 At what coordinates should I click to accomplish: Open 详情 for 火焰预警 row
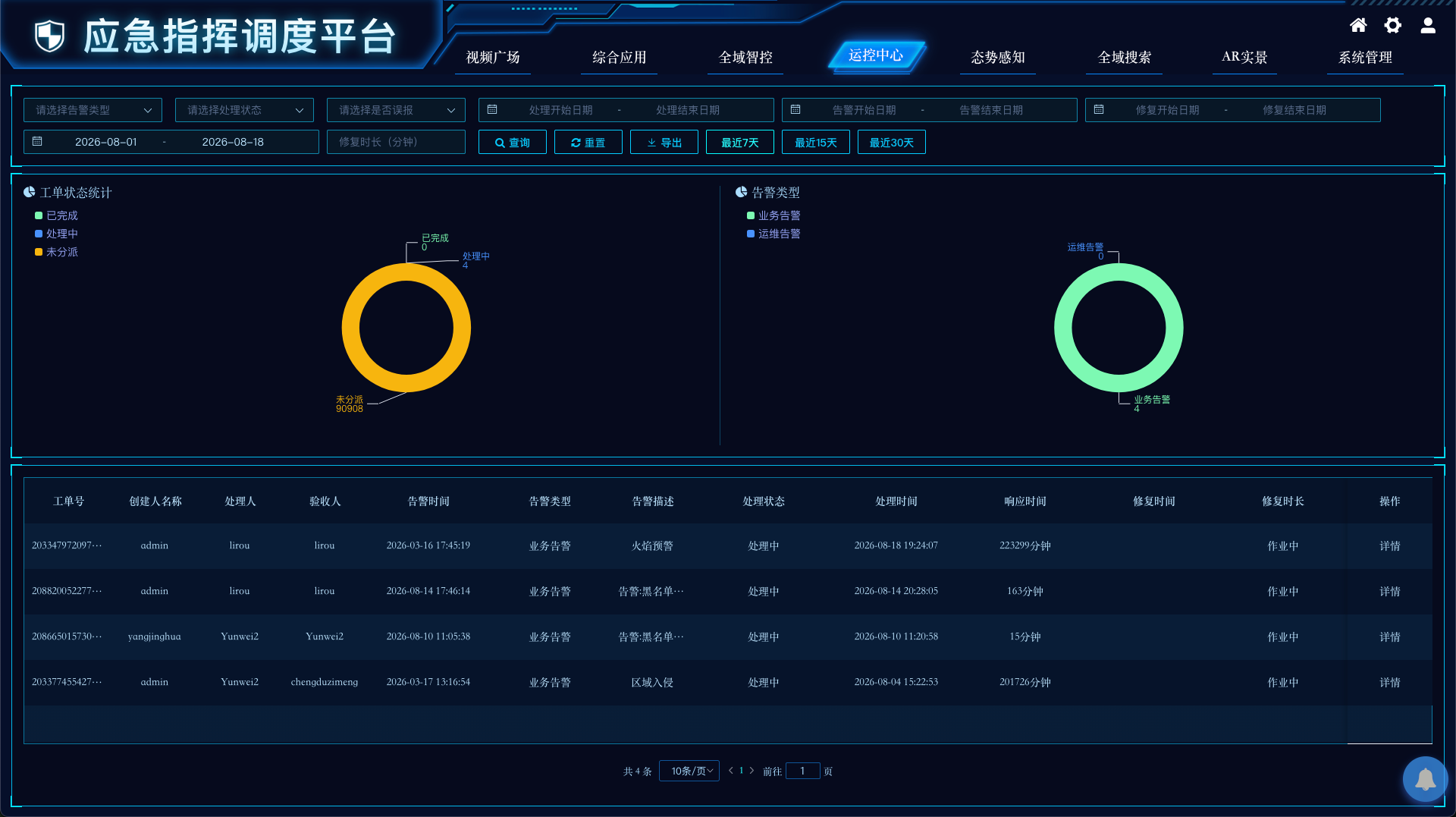tap(1390, 546)
